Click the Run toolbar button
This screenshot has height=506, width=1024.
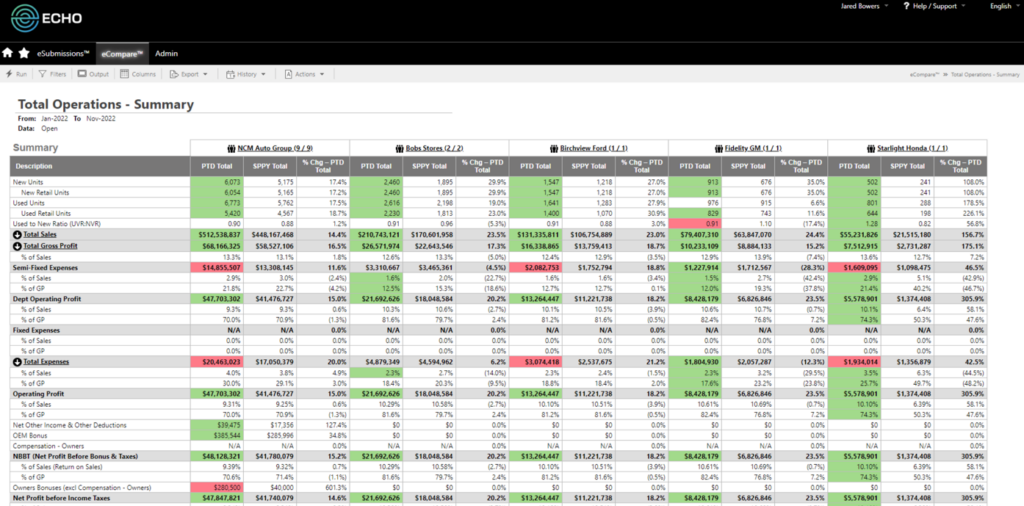pos(16,74)
